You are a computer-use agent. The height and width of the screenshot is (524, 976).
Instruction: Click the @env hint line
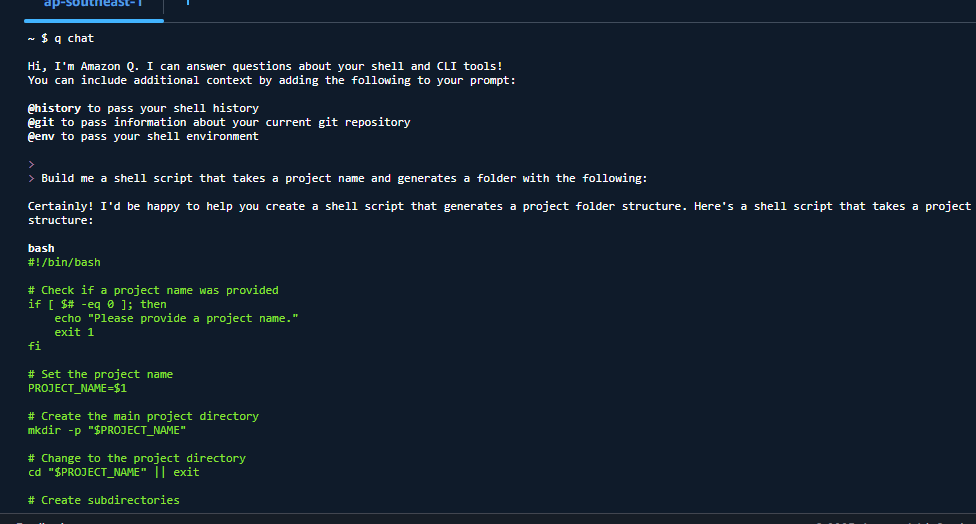pos(143,136)
